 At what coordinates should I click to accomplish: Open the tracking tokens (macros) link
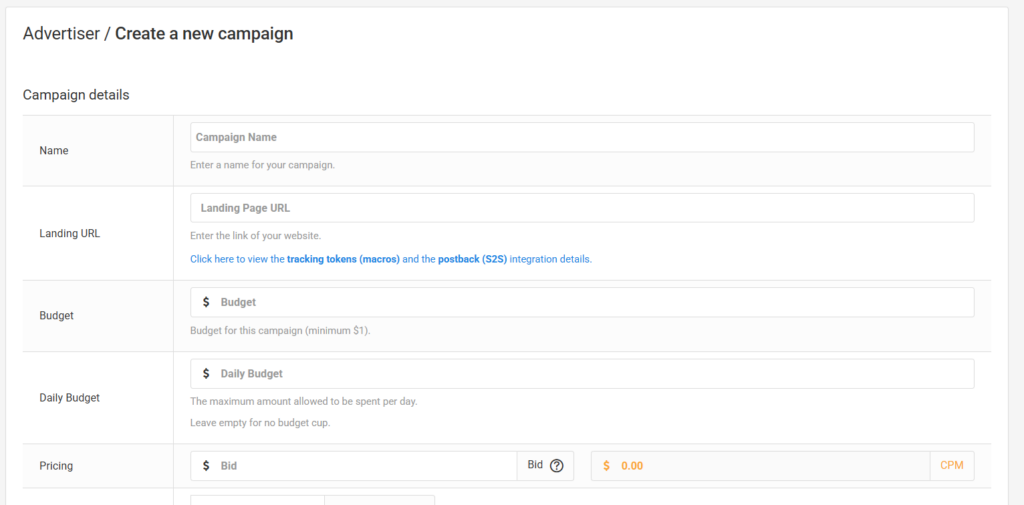(x=344, y=259)
